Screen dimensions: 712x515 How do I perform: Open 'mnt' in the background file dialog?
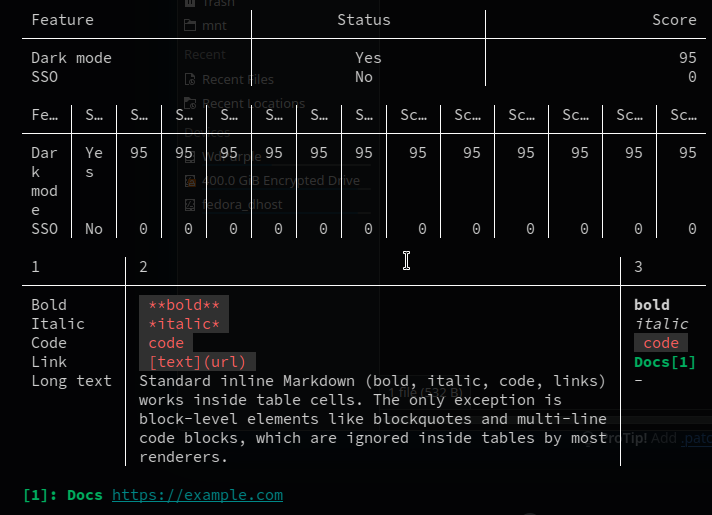click(x=214, y=25)
